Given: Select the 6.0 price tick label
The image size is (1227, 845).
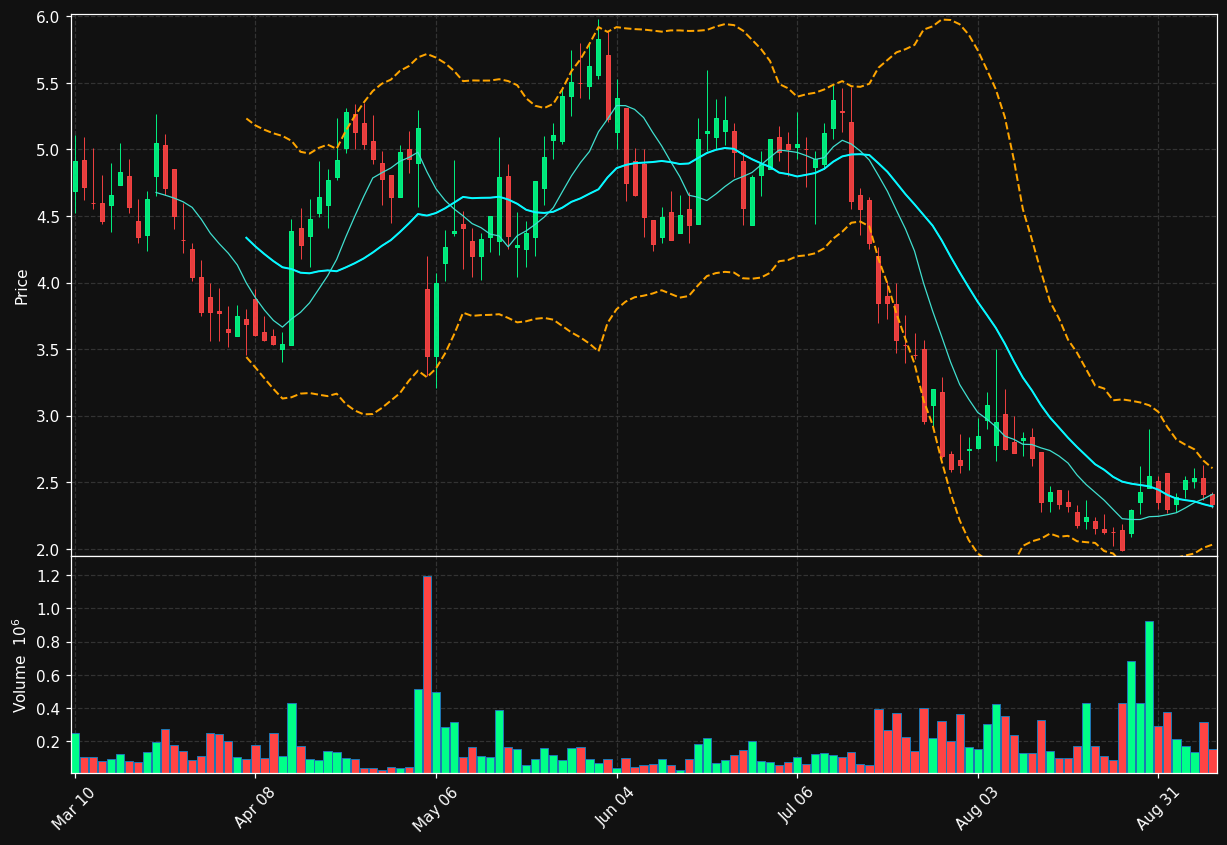Looking at the screenshot, I should 49,17.
